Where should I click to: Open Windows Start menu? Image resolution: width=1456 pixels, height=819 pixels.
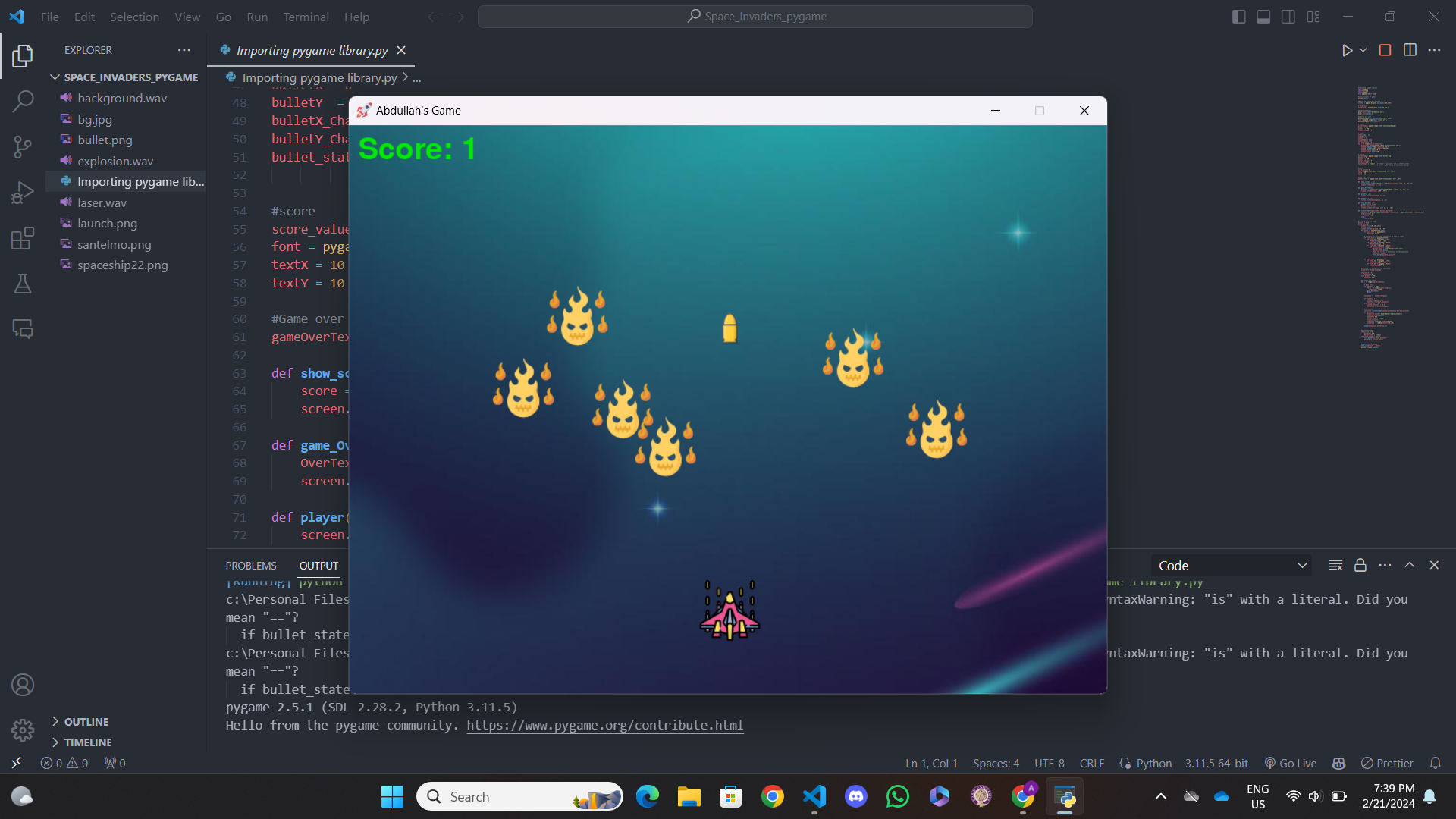click(392, 796)
